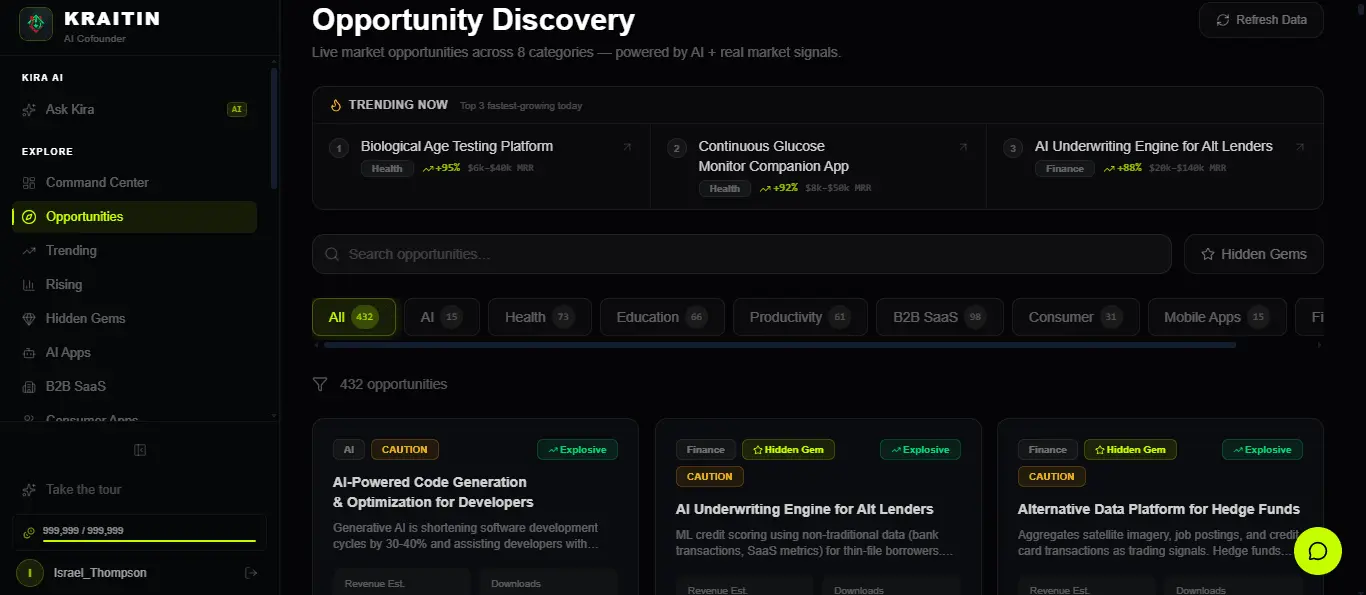Open AI Apps in the sidebar

point(134,352)
